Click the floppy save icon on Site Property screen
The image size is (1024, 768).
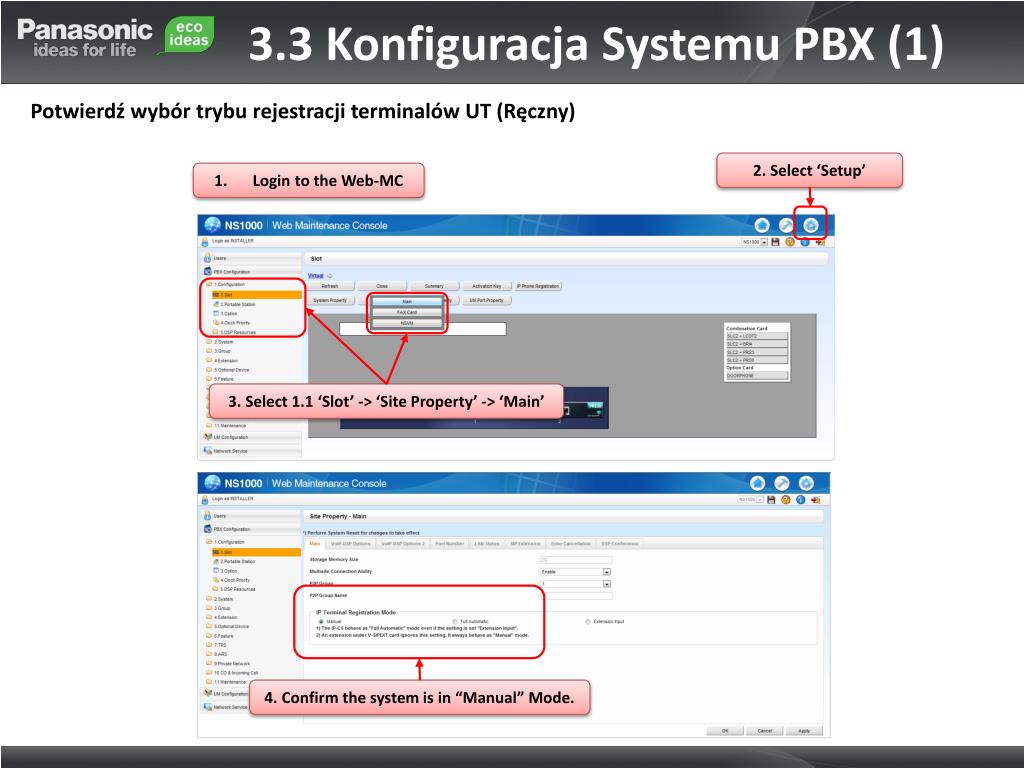pos(771,500)
